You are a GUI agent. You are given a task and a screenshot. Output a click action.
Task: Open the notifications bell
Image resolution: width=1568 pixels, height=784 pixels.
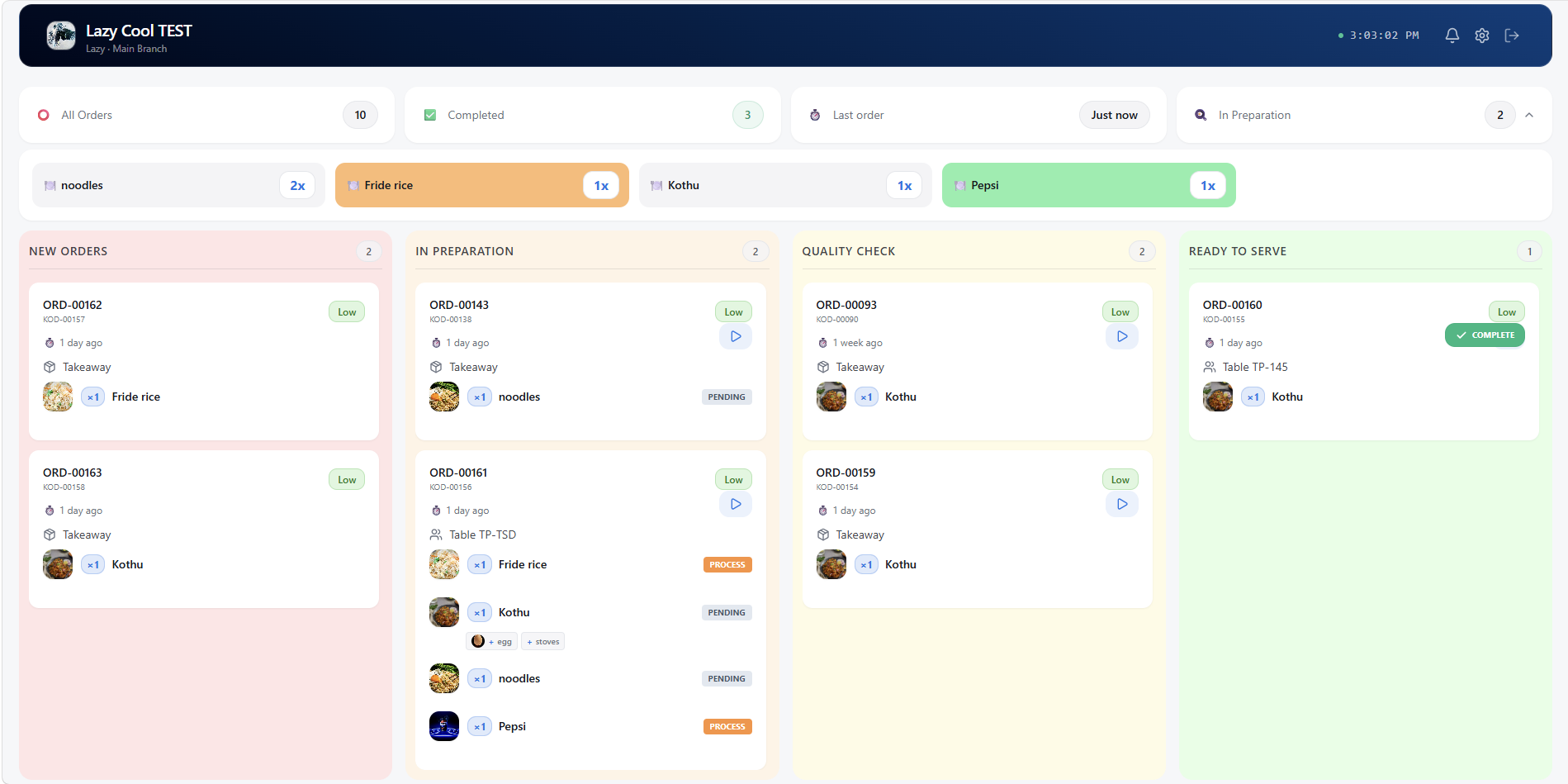tap(1452, 36)
